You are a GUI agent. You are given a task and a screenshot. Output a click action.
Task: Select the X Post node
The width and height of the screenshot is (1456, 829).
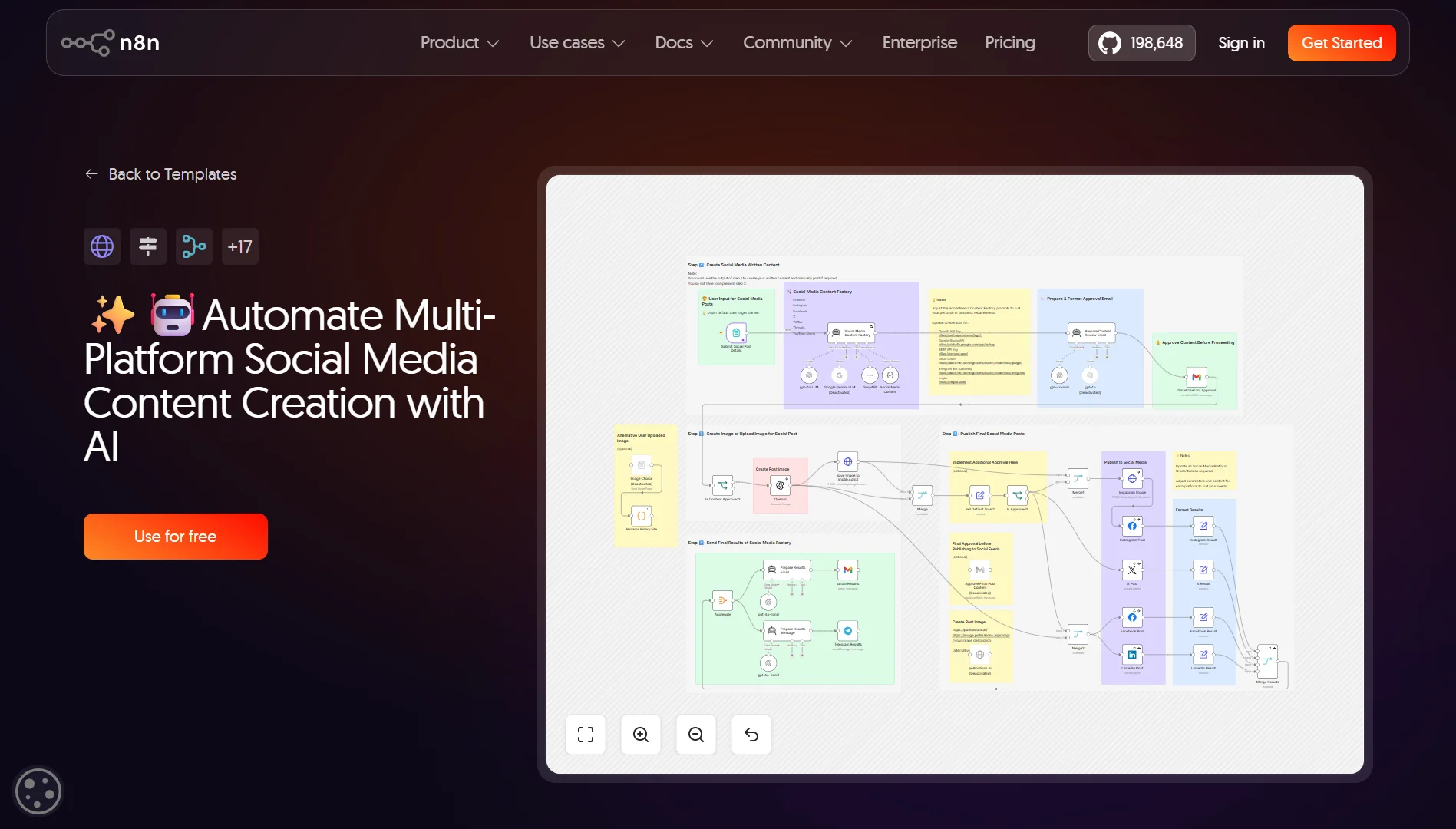1132,570
